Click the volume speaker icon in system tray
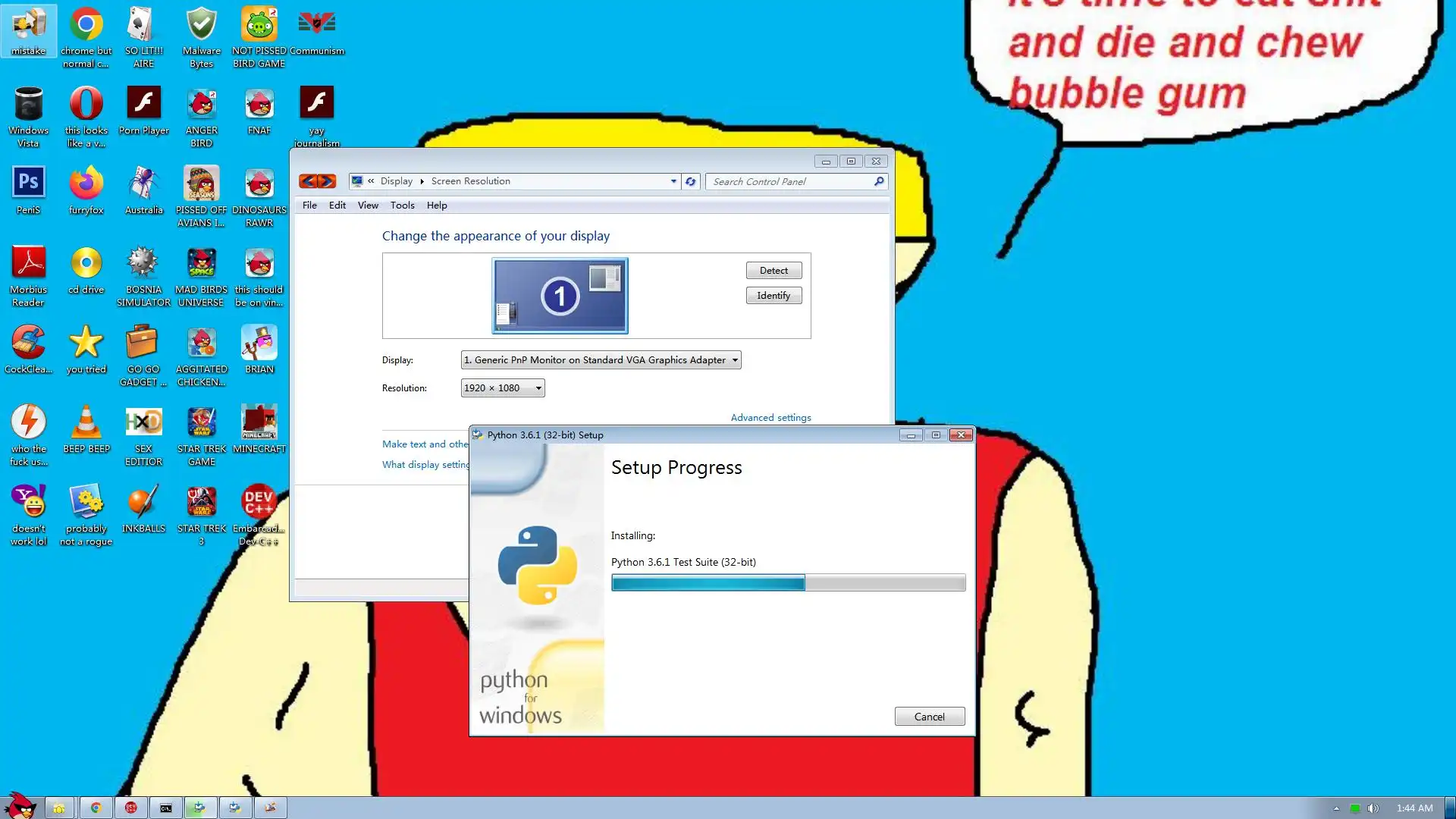Screen dimensions: 1456x819 click(x=1373, y=808)
